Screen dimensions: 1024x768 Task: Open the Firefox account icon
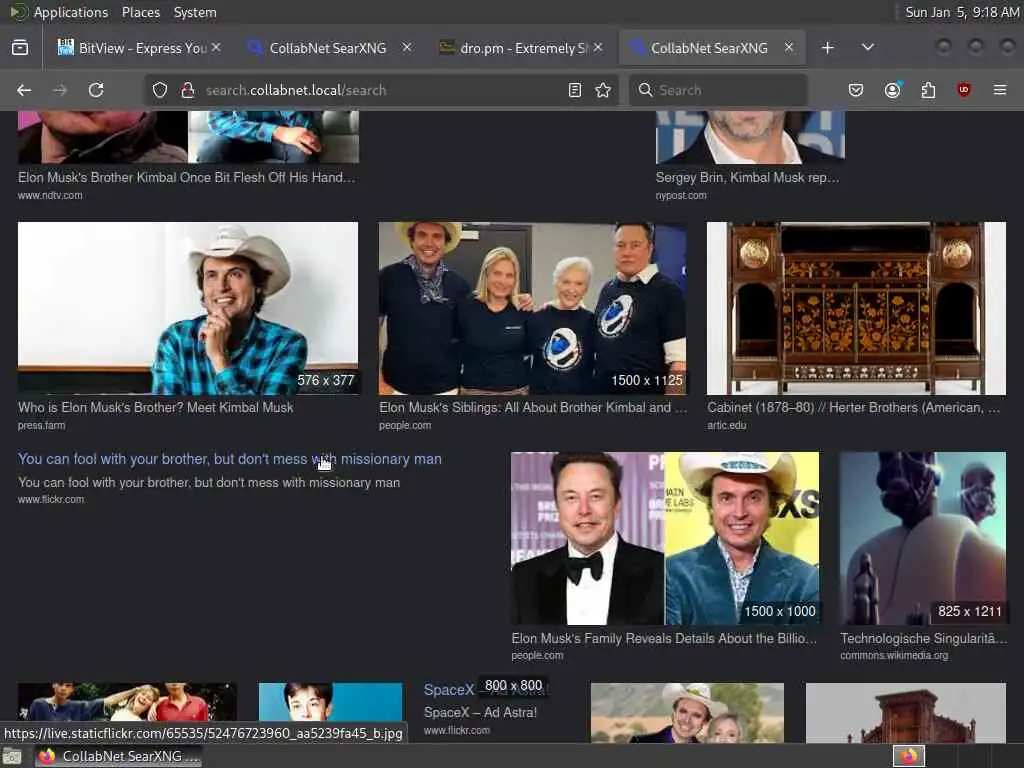click(893, 90)
